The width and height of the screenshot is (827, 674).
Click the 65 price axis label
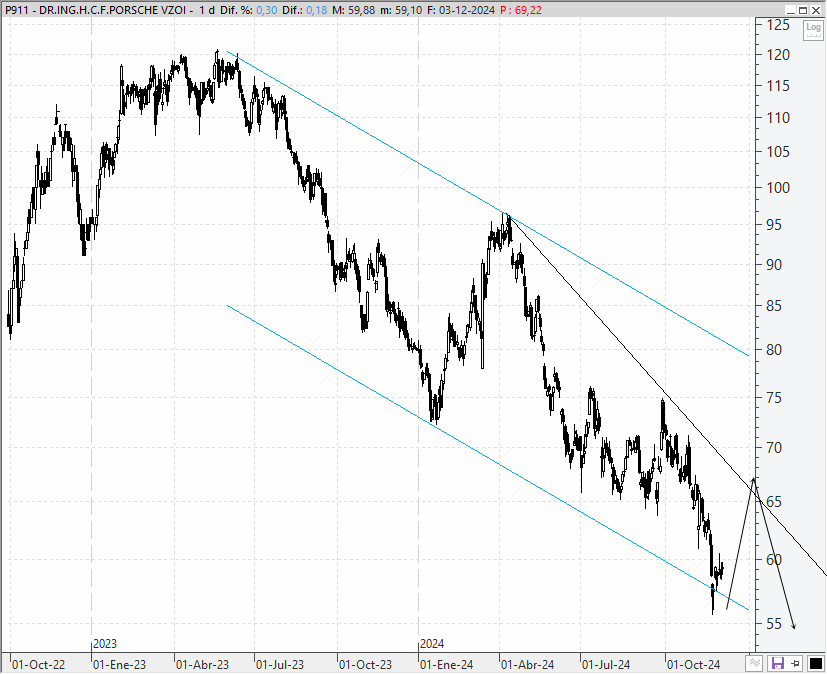pos(774,502)
